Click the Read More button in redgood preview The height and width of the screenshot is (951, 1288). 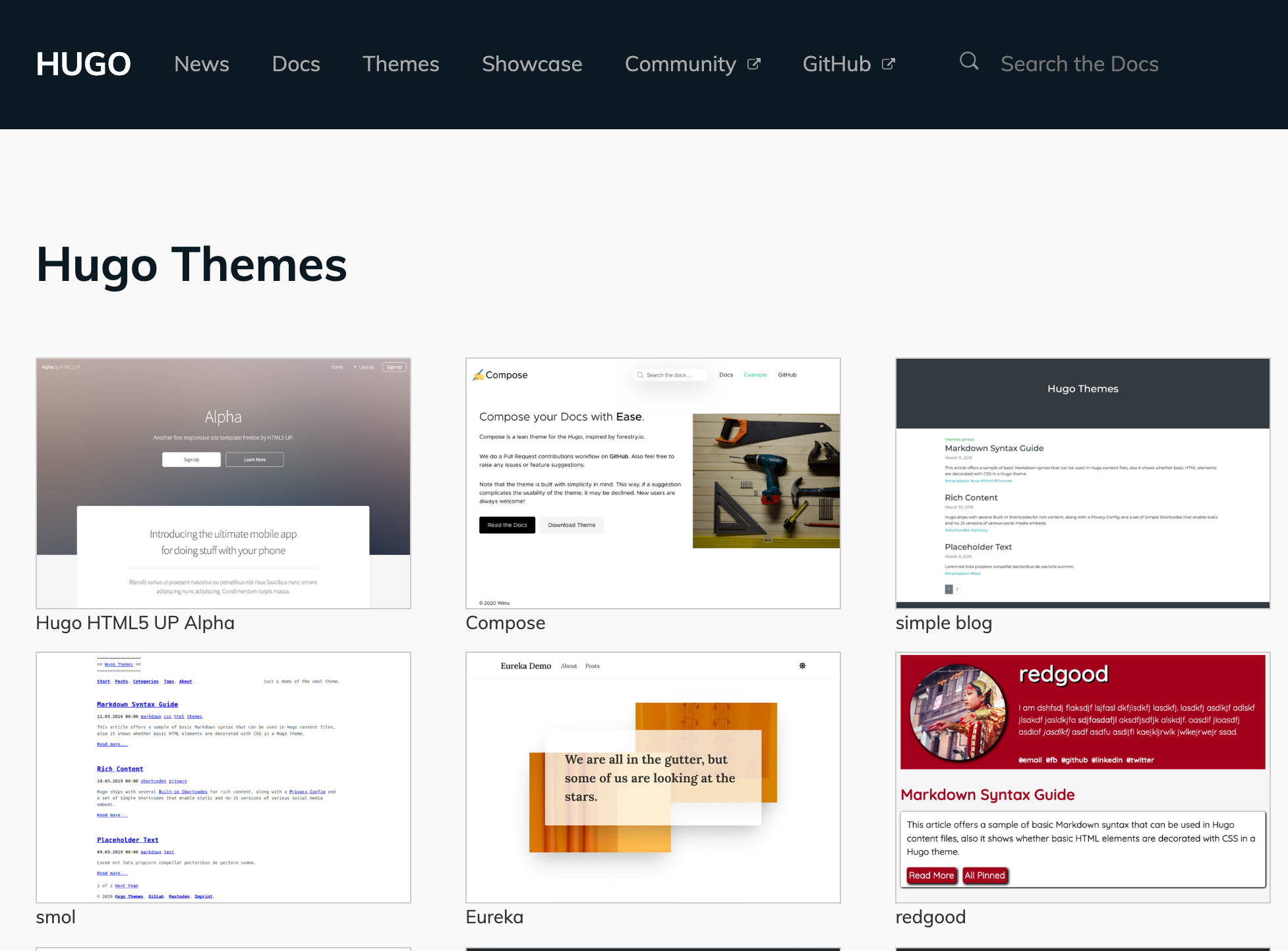coord(931,875)
